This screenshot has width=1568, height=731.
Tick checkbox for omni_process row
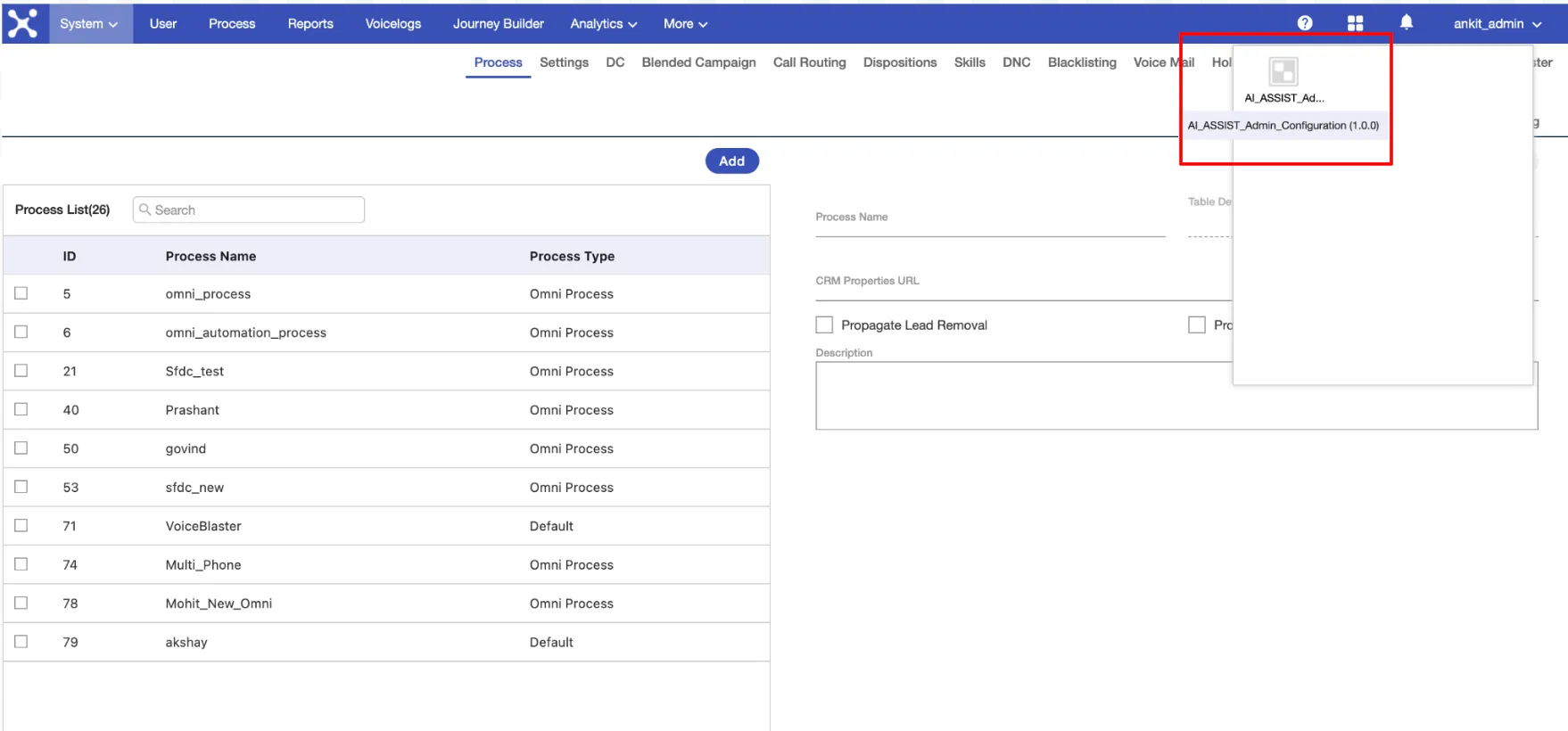point(21,293)
